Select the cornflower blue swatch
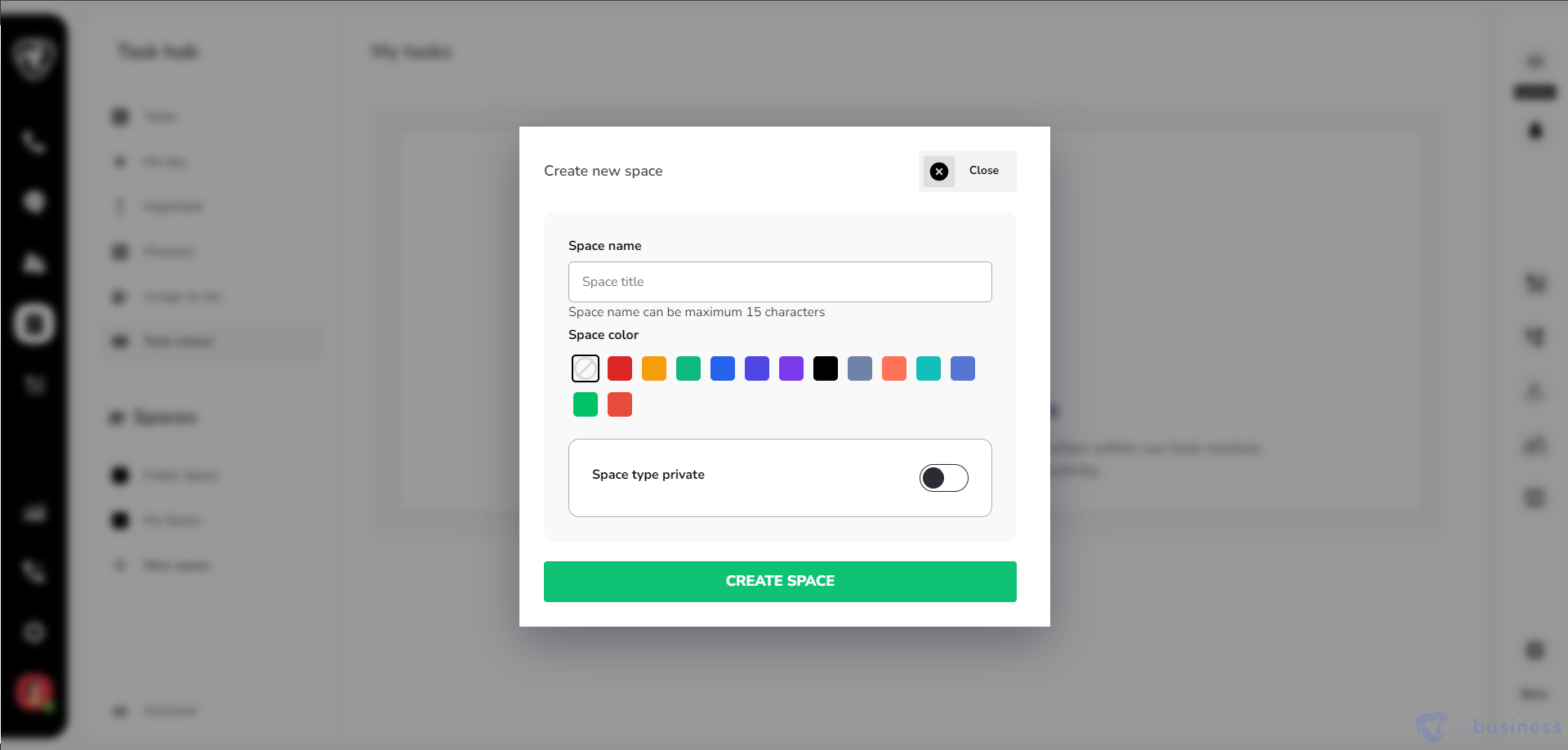Screen dimensions: 1568x750 click(963, 368)
